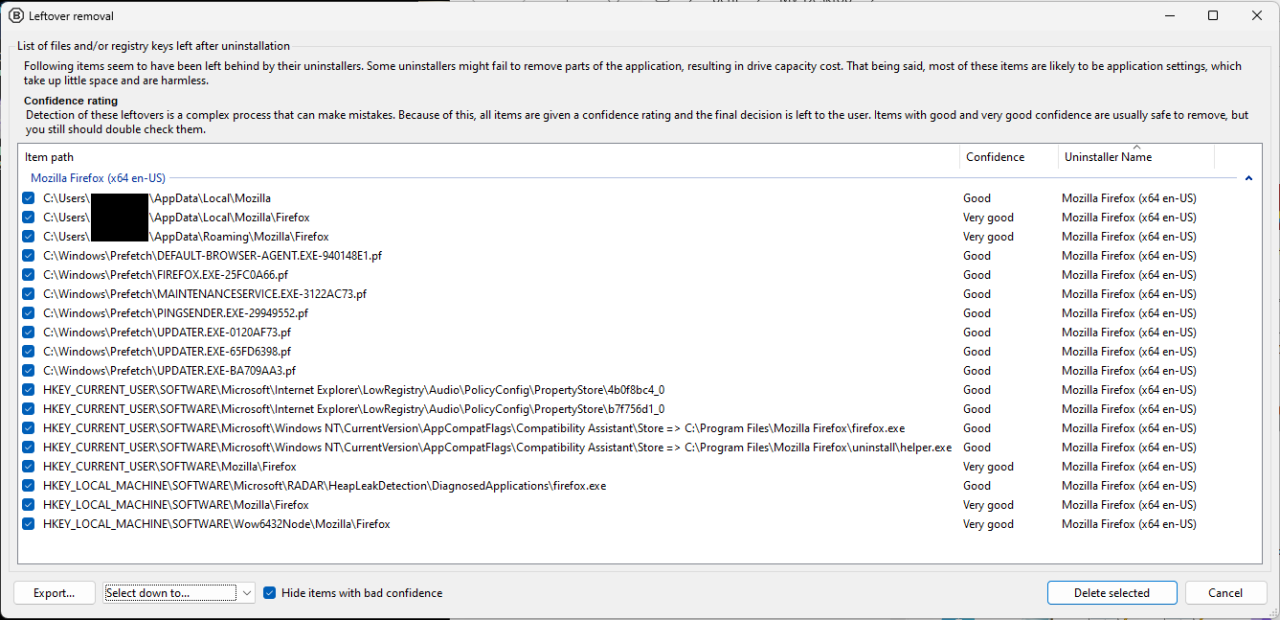
Task: Click the Export... button
Action: tap(54, 592)
